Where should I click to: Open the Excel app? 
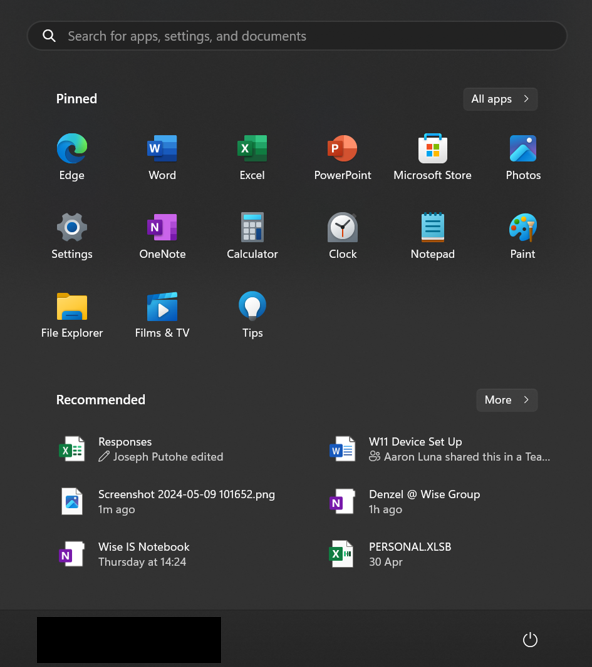tap(252, 156)
